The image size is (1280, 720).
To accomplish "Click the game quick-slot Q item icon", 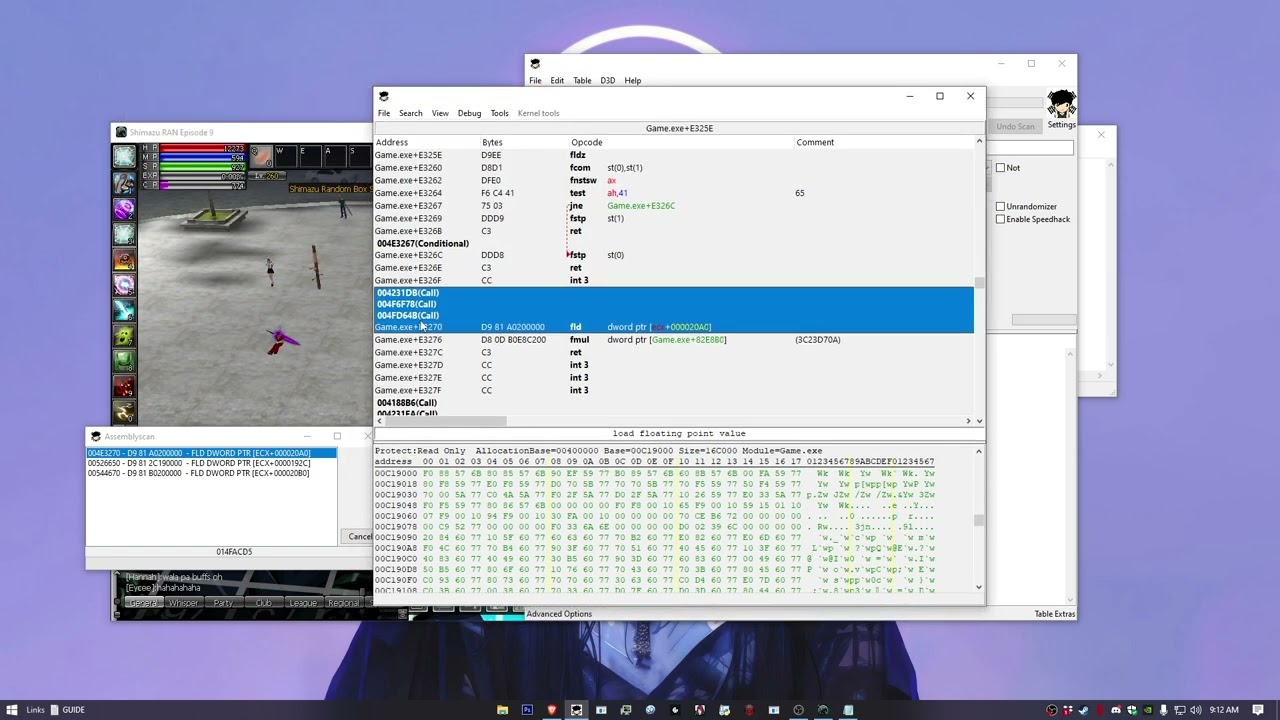I will tap(261, 156).
